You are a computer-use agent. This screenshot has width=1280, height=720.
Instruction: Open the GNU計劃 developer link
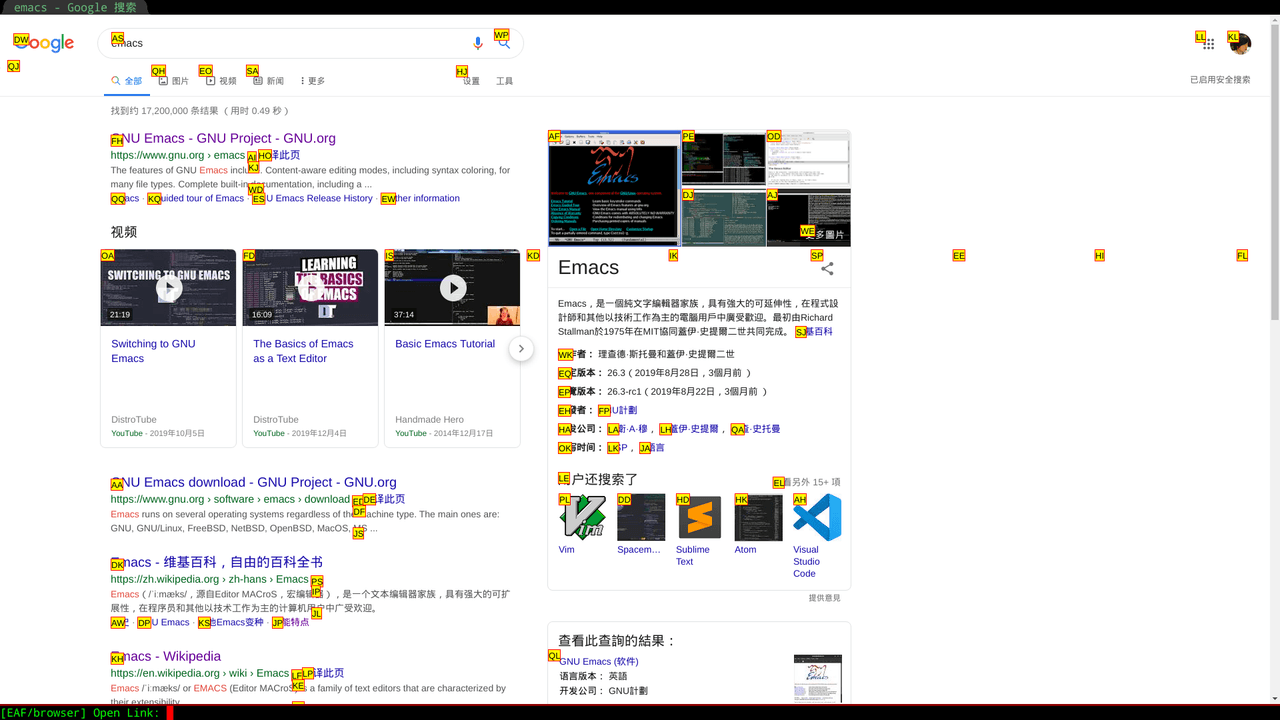[618, 410]
